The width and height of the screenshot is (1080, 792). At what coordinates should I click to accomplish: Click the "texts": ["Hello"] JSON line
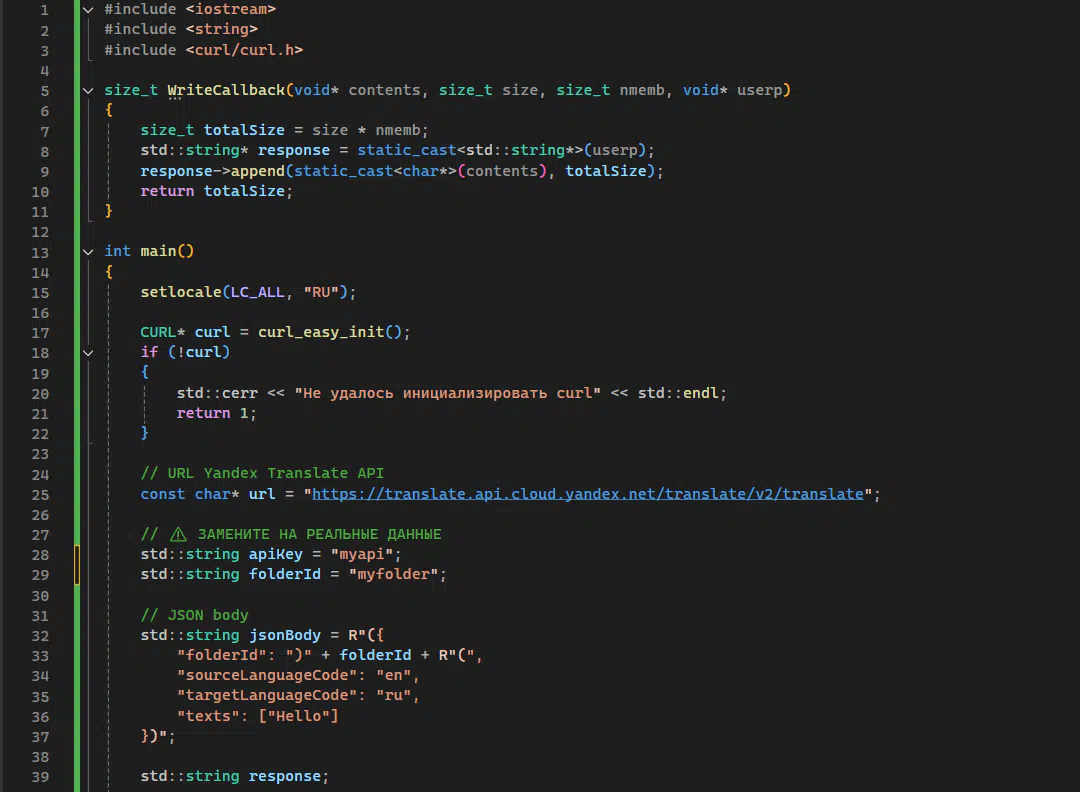258,716
